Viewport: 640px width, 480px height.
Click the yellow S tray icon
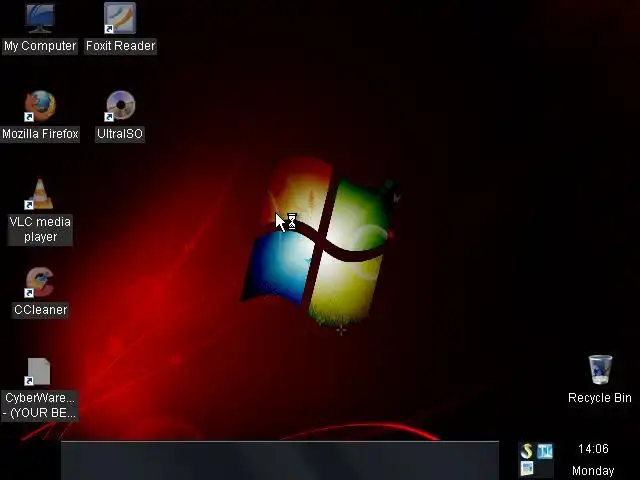(527, 451)
